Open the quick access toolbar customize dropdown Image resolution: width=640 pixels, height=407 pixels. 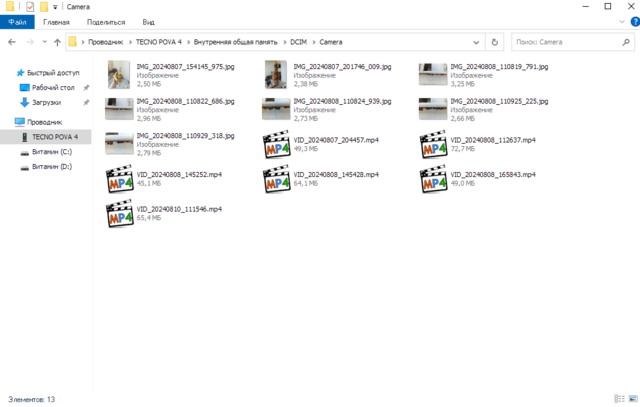tap(56, 6)
